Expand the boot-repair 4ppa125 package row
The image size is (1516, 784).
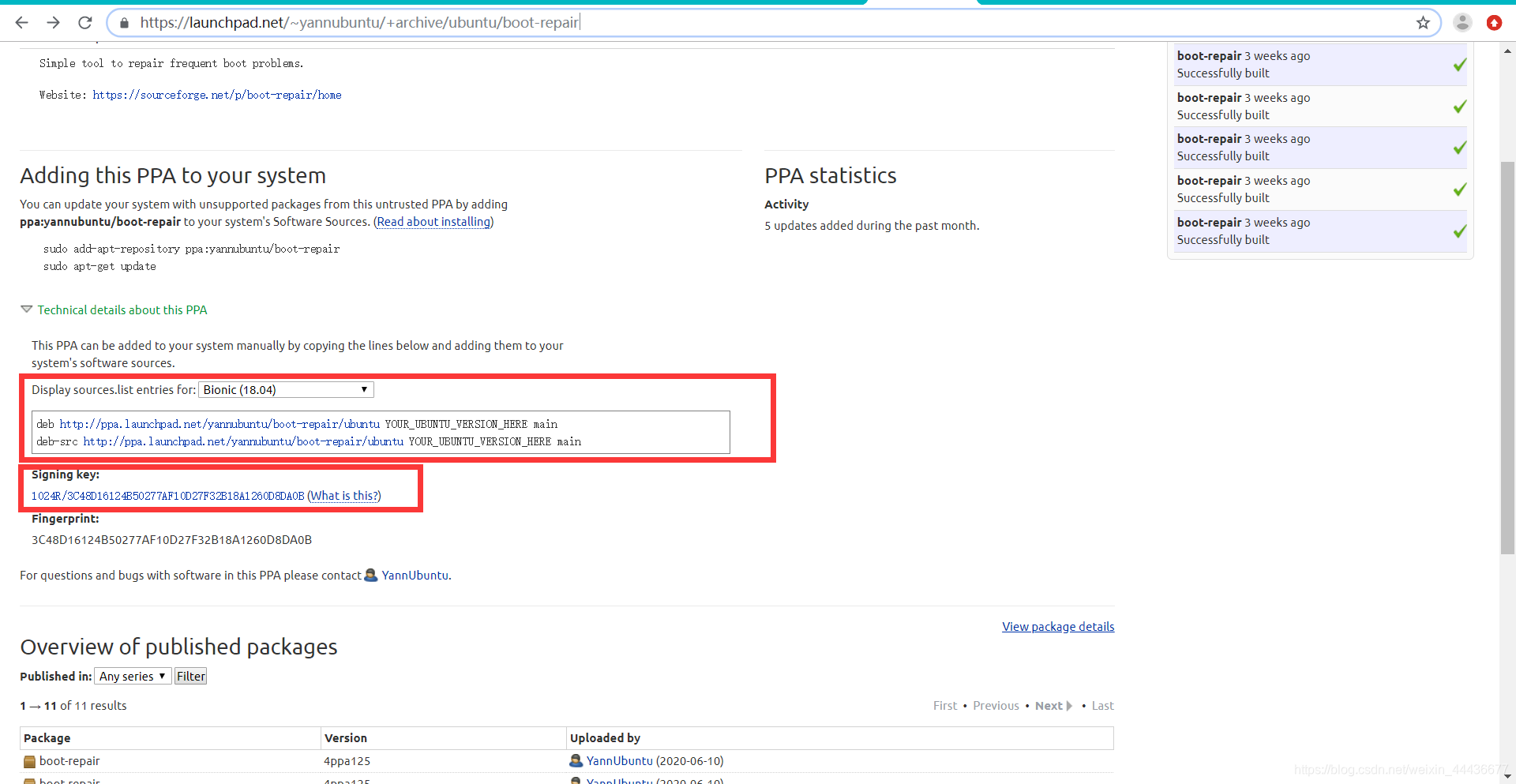pos(69,761)
